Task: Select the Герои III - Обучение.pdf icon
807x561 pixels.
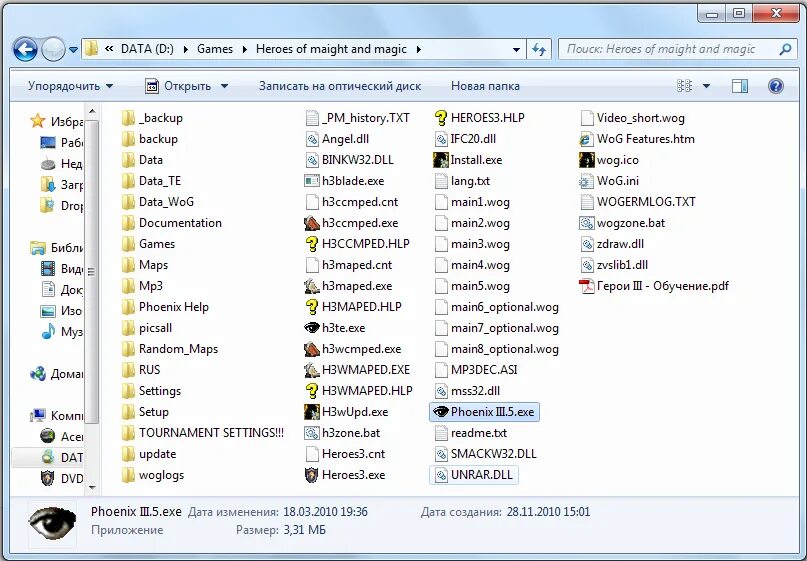Action: pos(586,286)
